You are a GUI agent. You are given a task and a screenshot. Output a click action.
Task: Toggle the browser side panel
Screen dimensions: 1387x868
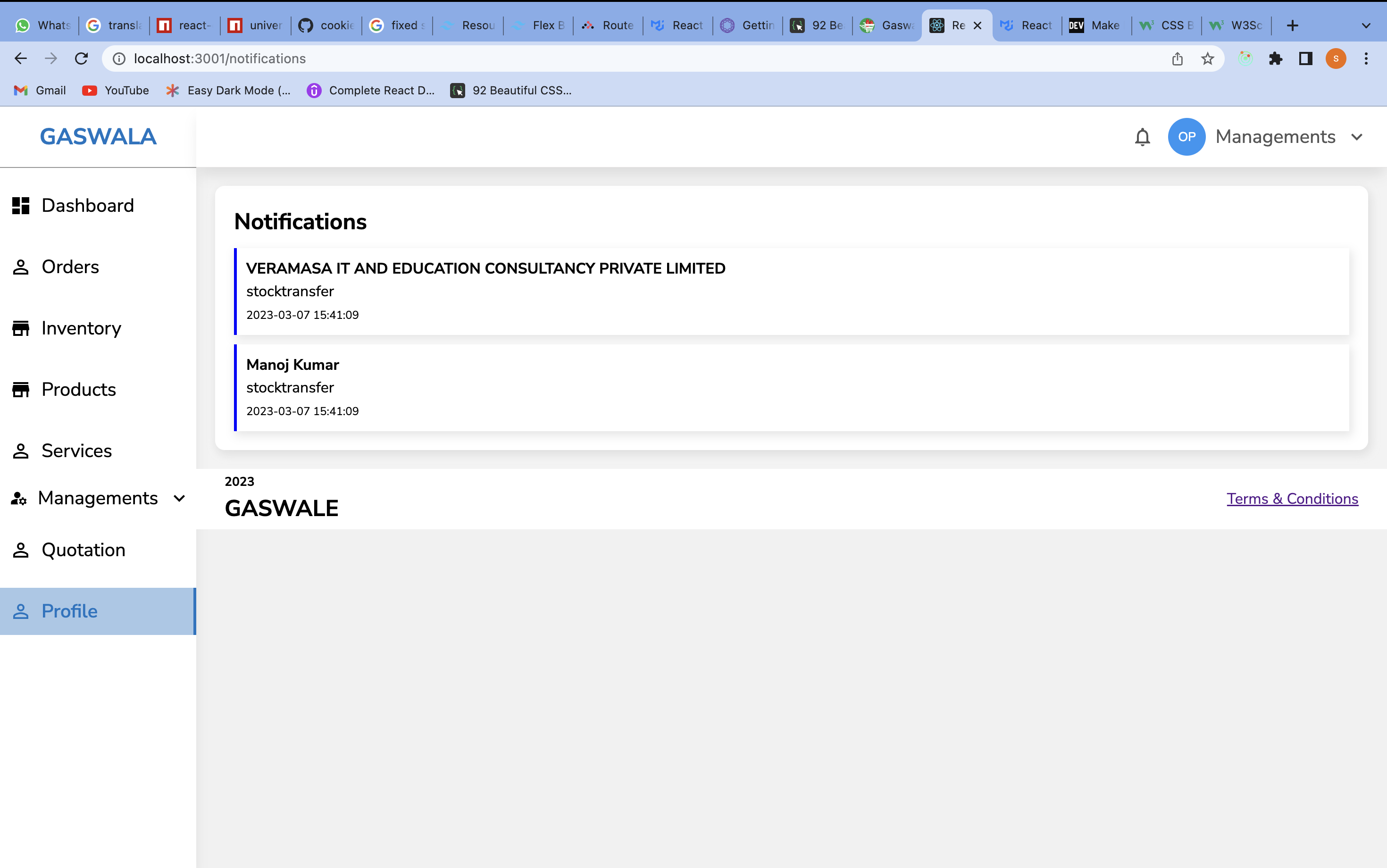coord(1305,58)
